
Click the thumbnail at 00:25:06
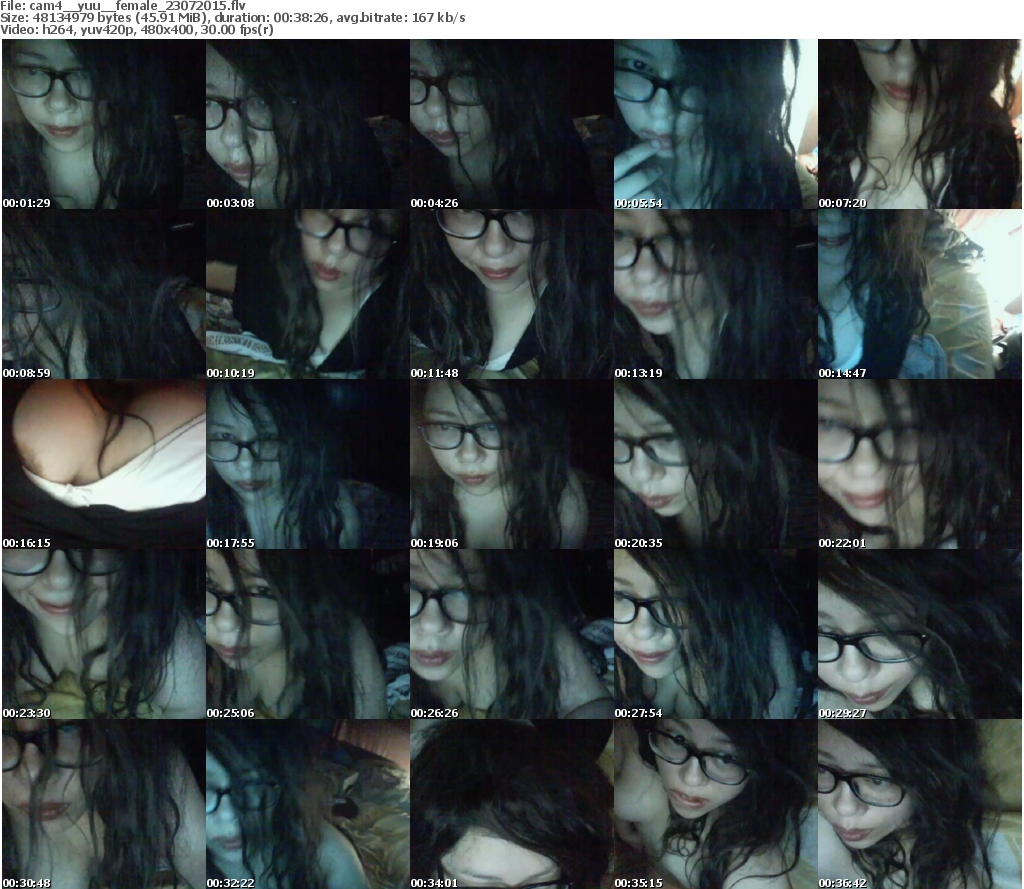click(x=308, y=634)
